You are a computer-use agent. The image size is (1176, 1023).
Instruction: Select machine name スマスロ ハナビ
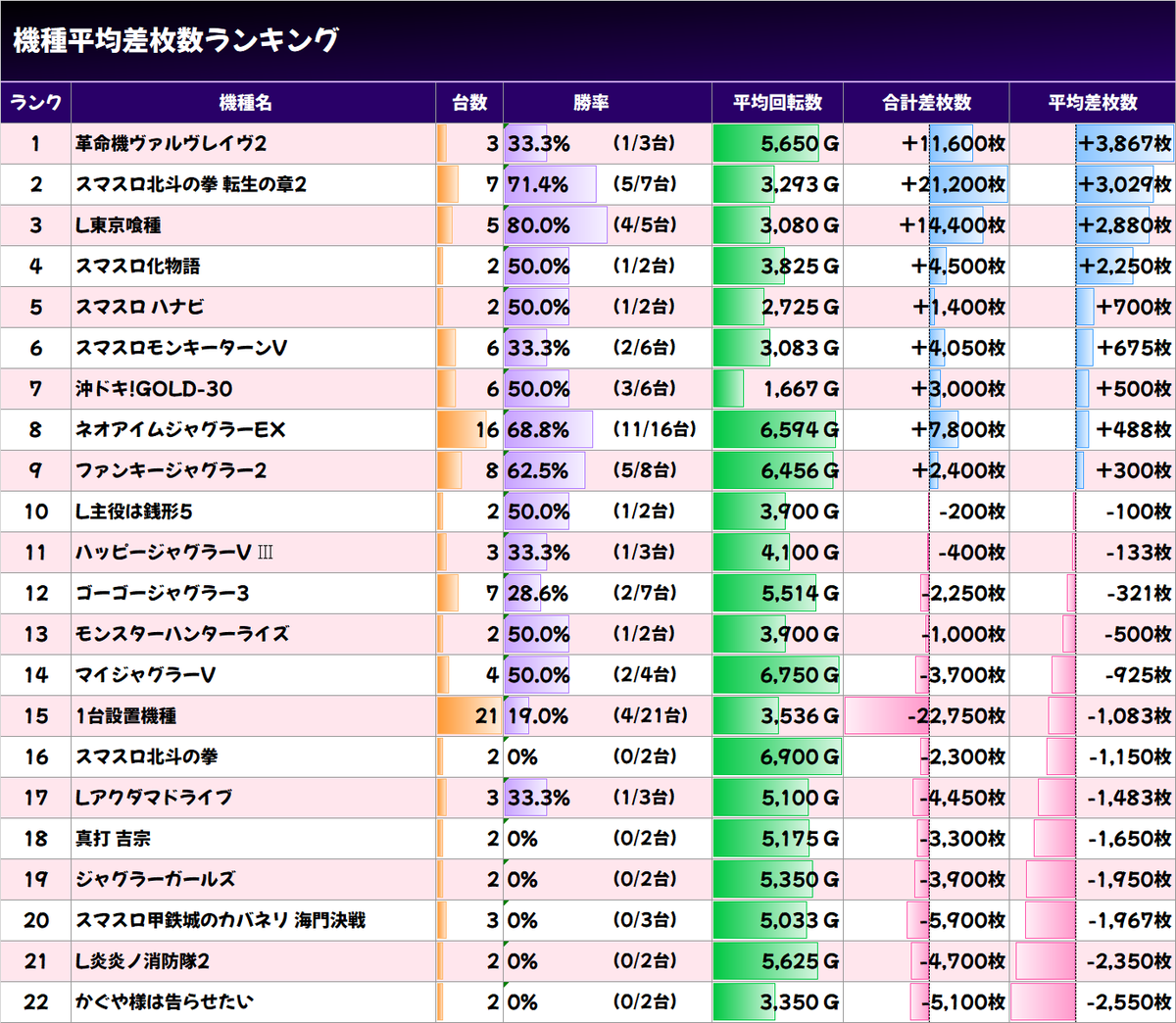click(x=140, y=307)
